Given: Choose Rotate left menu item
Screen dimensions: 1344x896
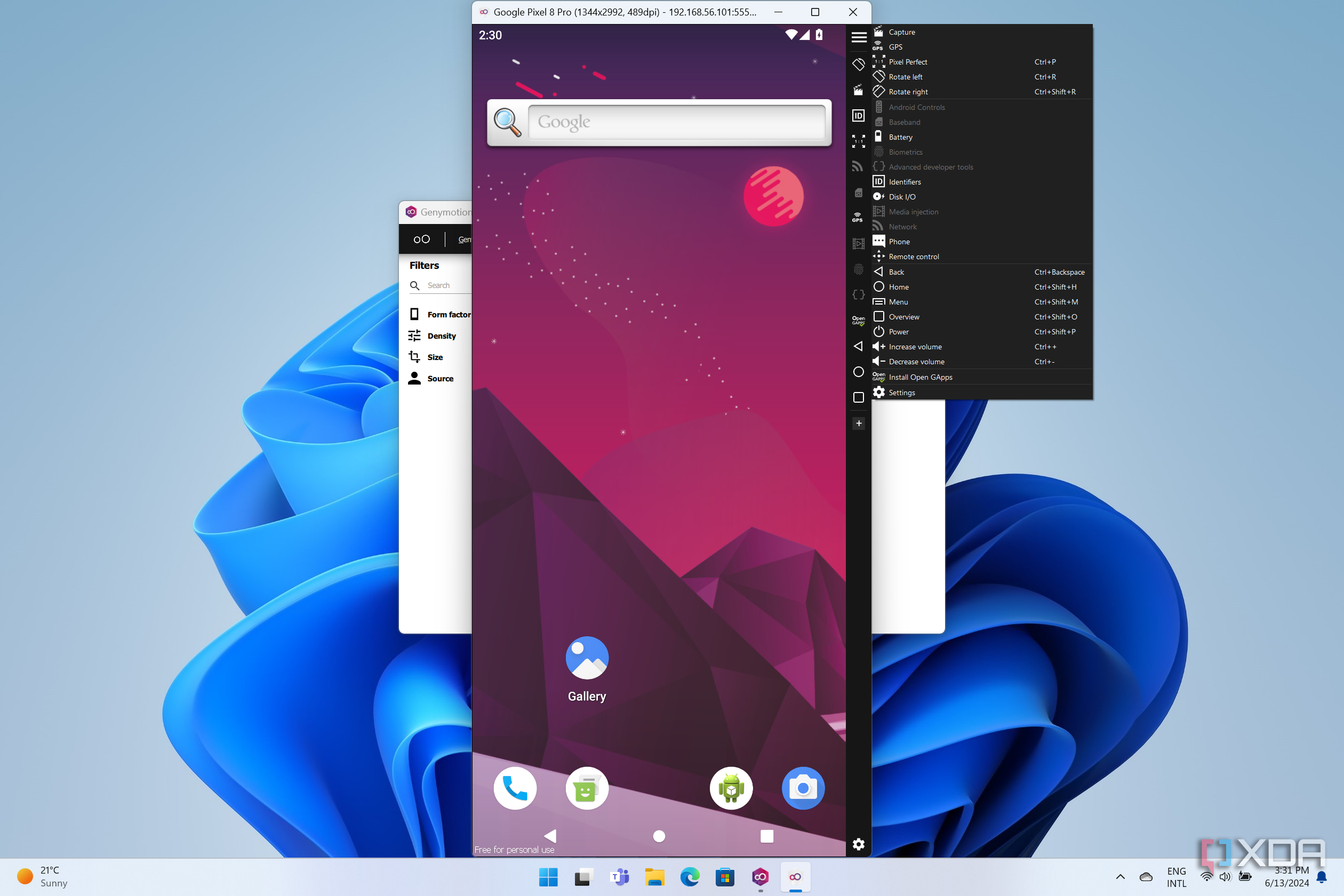Looking at the screenshot, I should 982,77.
